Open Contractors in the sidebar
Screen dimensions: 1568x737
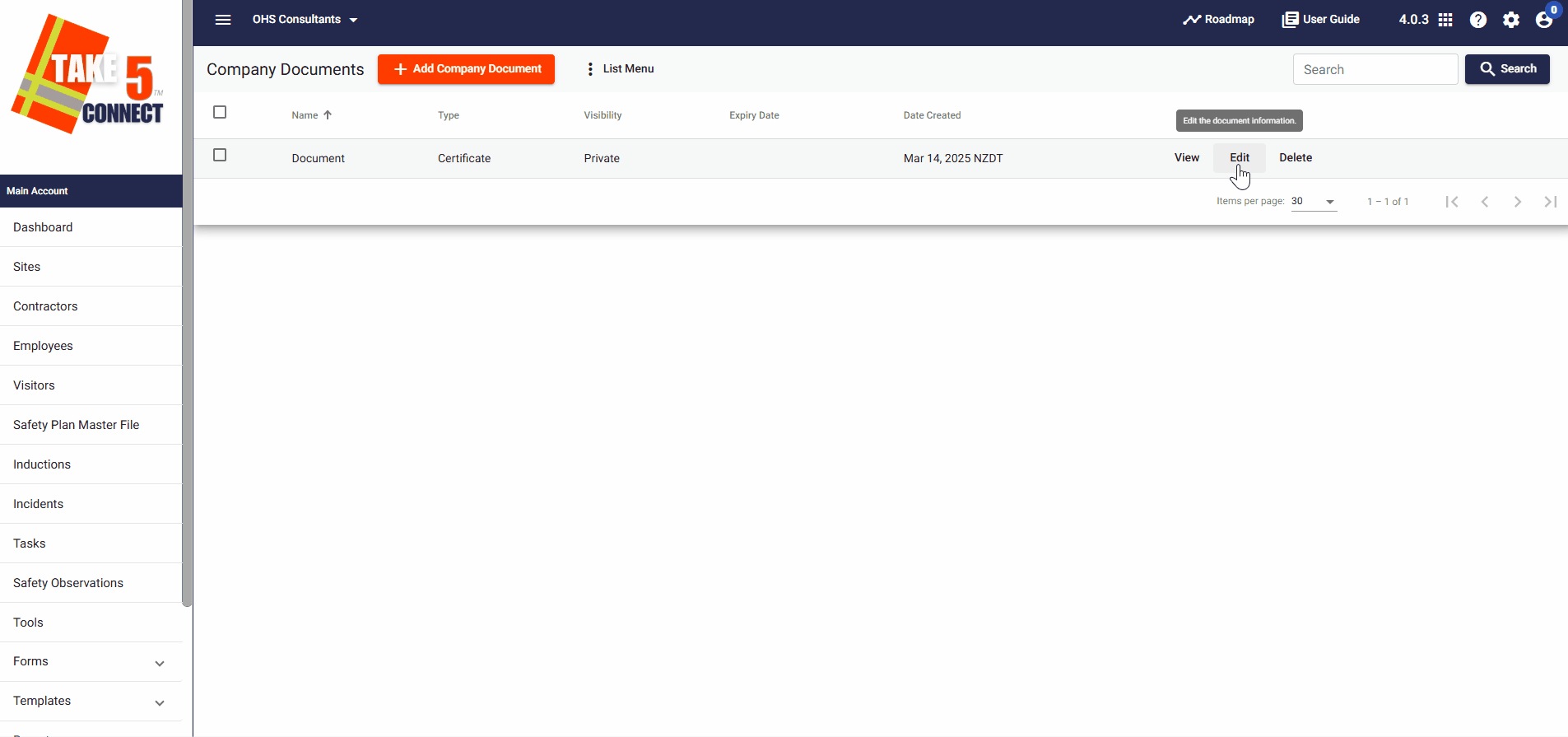click(x=91, y=306)
